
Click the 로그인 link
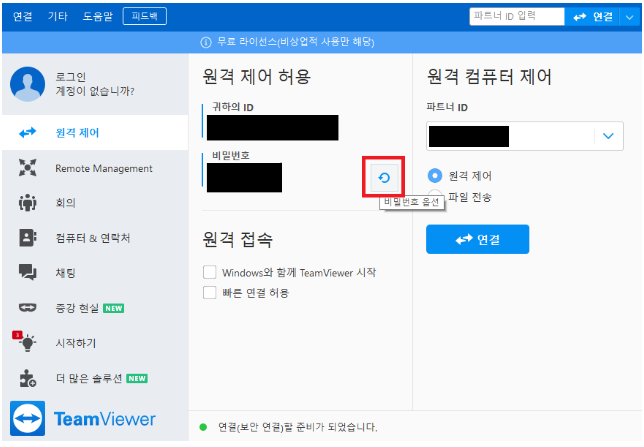coord(71,77)
